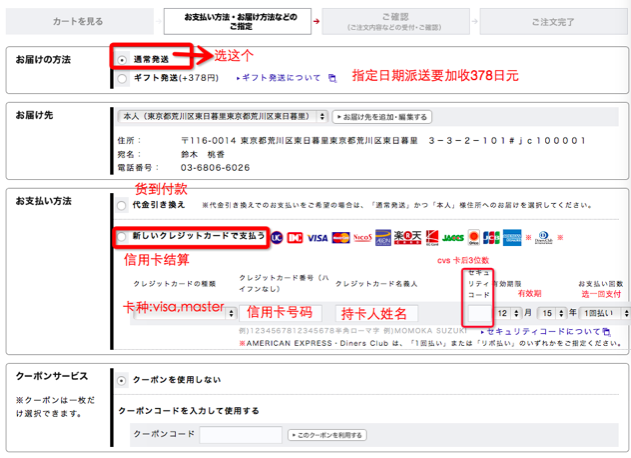Go to the カートを見る step tab

click(x=80, y=19)
